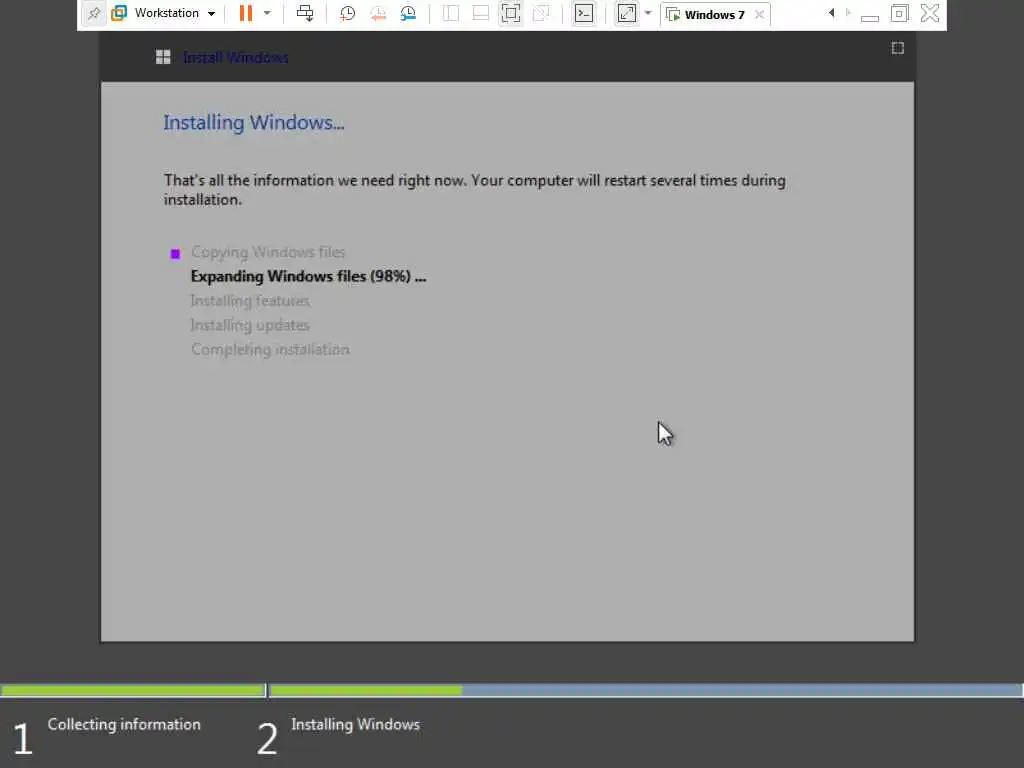Enter Unity mode
Screen dimensions: 1024x768
click(541, 13)
